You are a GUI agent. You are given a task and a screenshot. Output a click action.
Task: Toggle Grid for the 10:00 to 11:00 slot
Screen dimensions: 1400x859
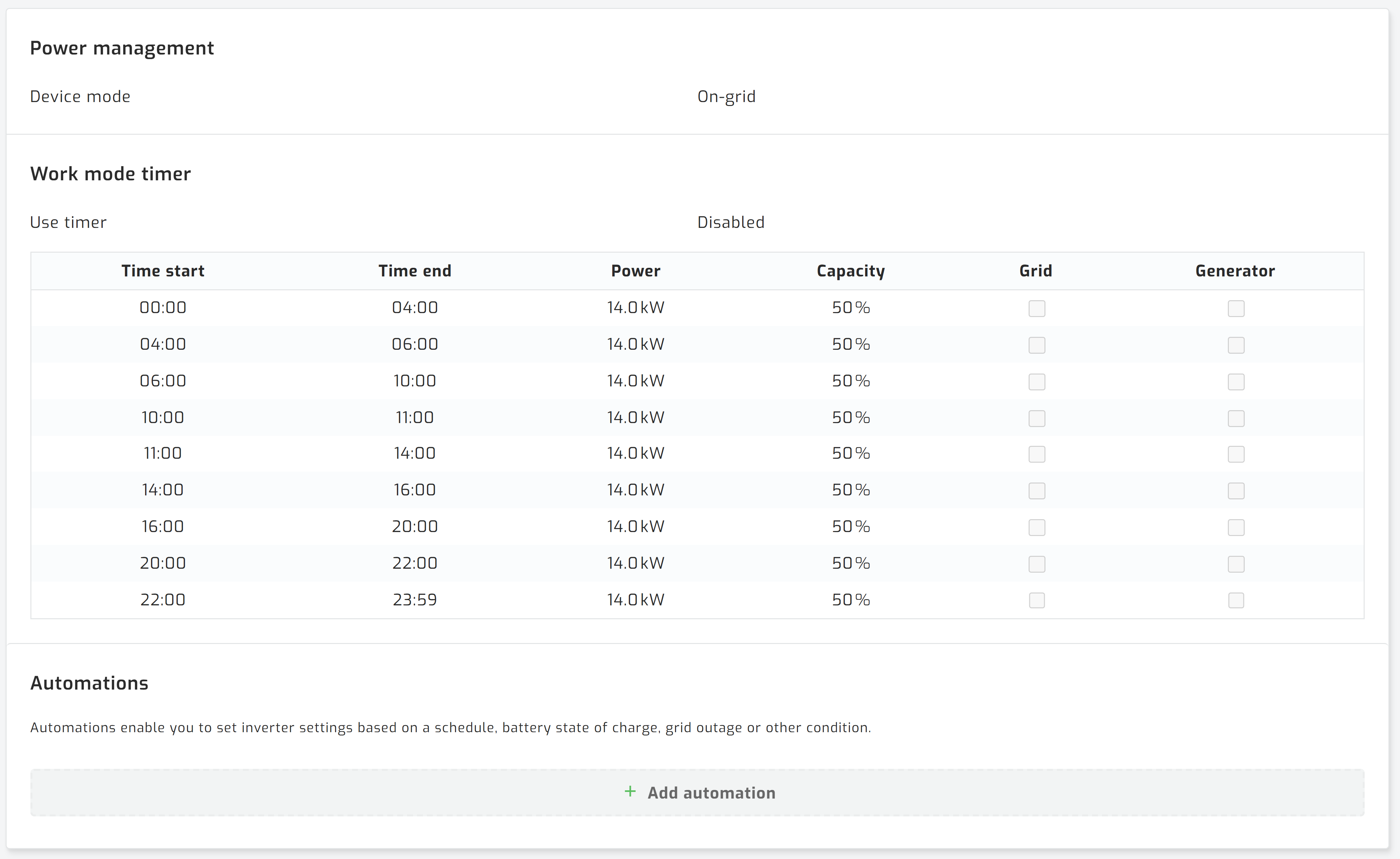point(1037,418)
